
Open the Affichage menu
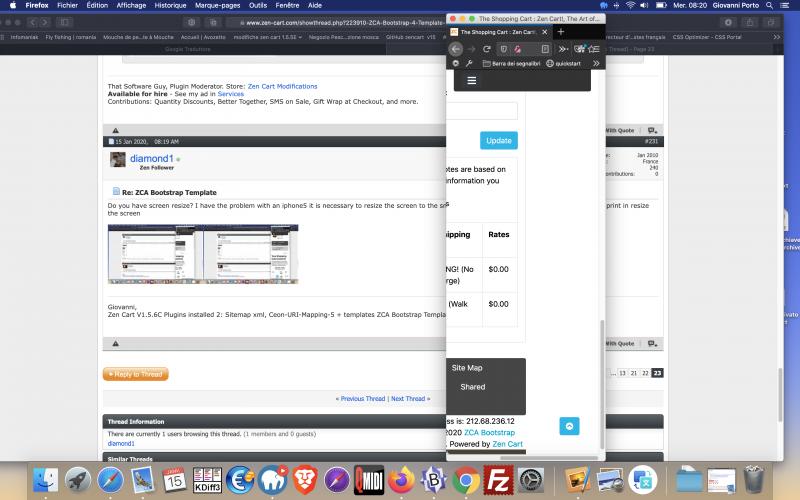pos(131,5)
